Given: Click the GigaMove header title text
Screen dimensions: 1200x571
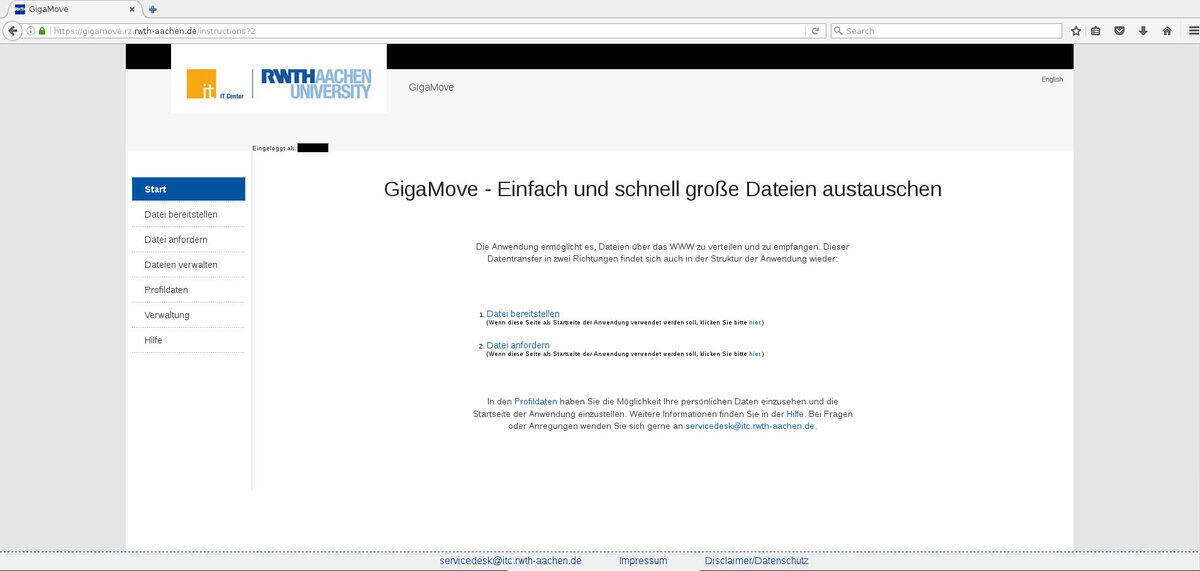Looking at the screenshot, I should [431, 87].
